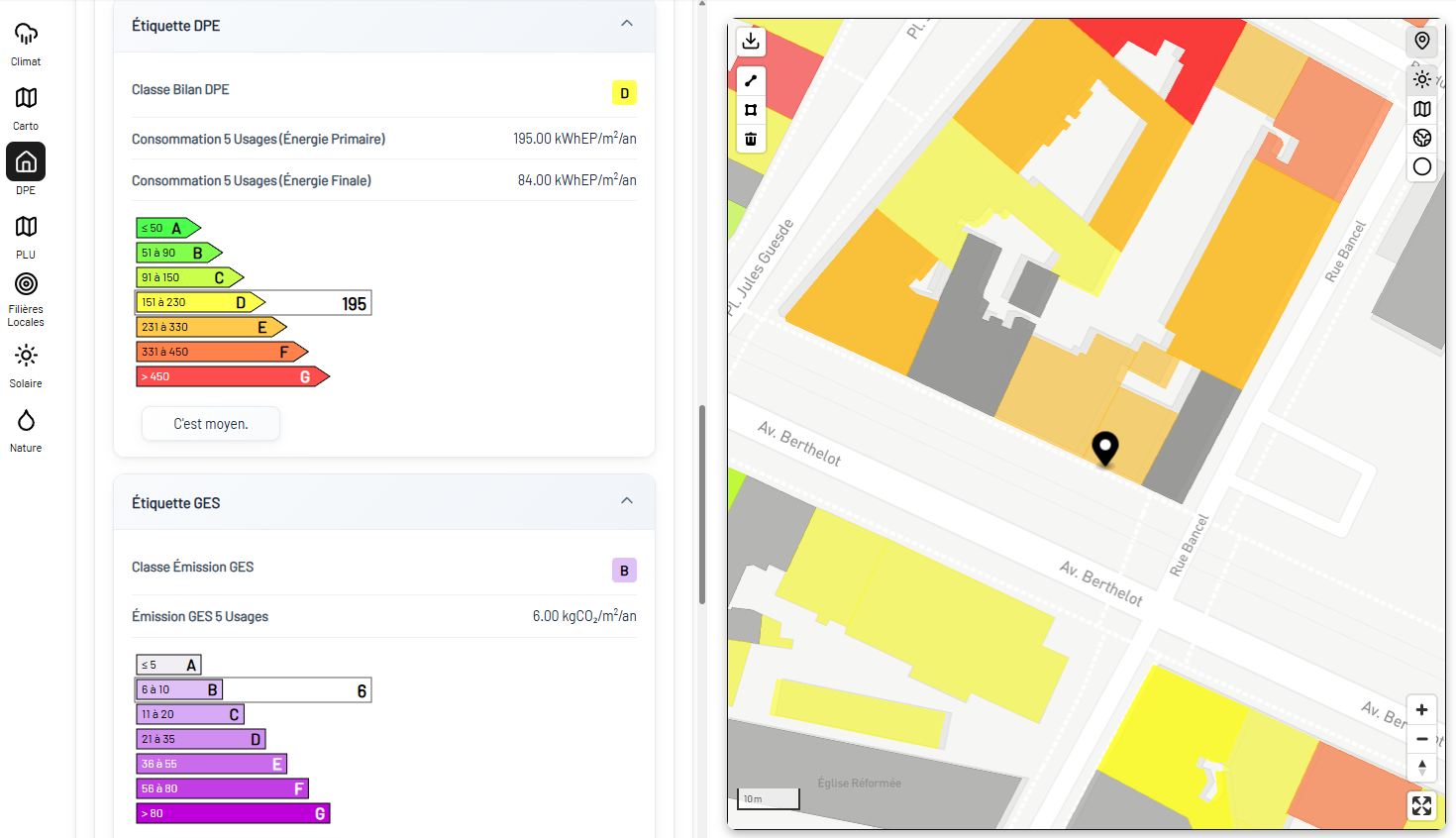Click the '21 à 35 D' GES bar

click(201, 739)
